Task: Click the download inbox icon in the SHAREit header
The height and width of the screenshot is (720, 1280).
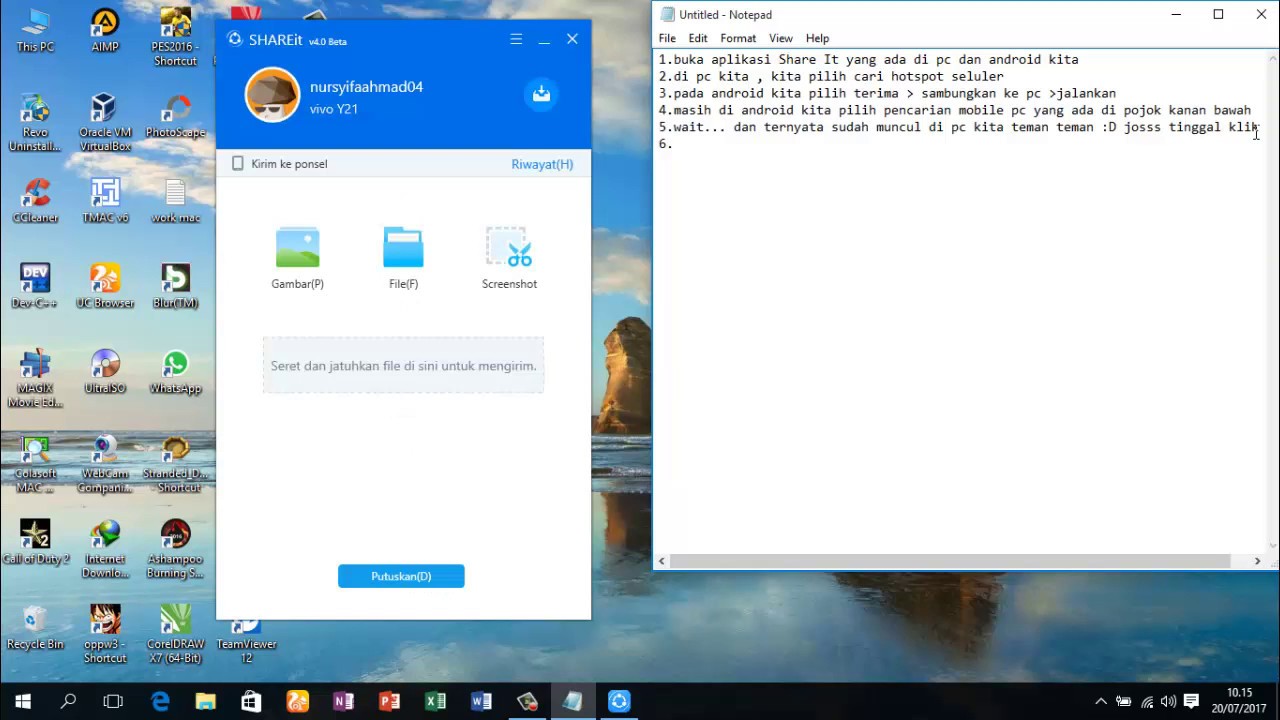Action: point(541,94)
